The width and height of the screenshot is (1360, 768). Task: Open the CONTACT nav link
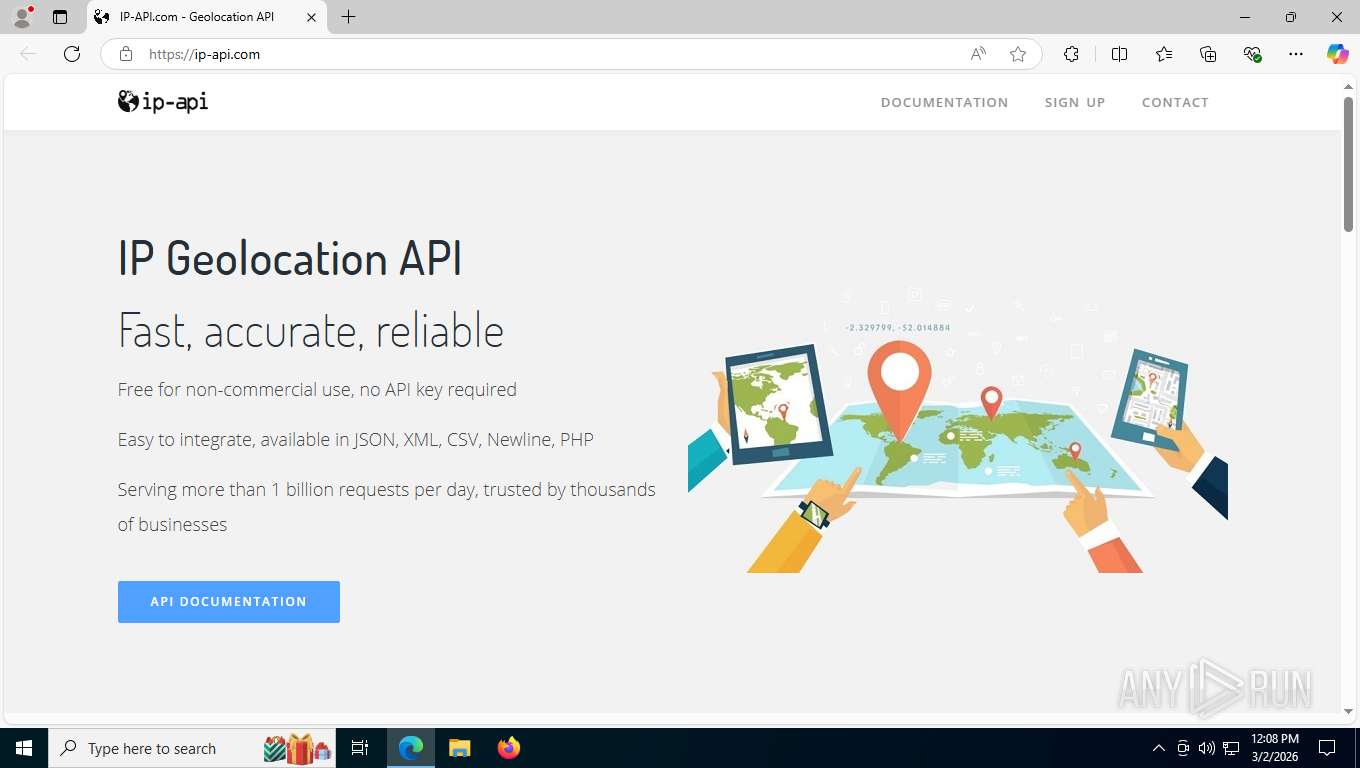pos(1175,102)
